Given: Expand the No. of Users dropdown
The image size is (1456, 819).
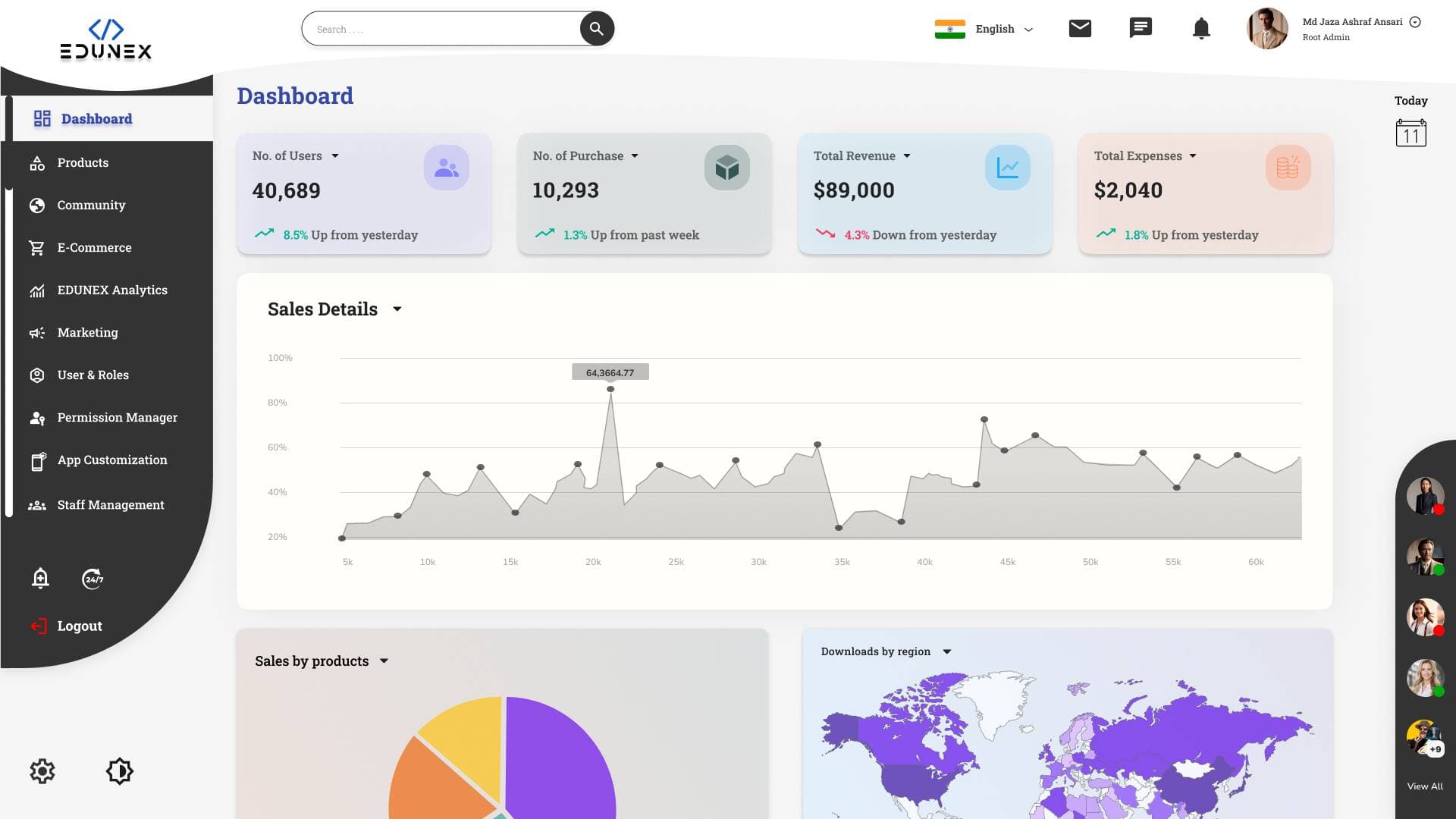Looking at the screenshot, I should [x=335, y=156].
